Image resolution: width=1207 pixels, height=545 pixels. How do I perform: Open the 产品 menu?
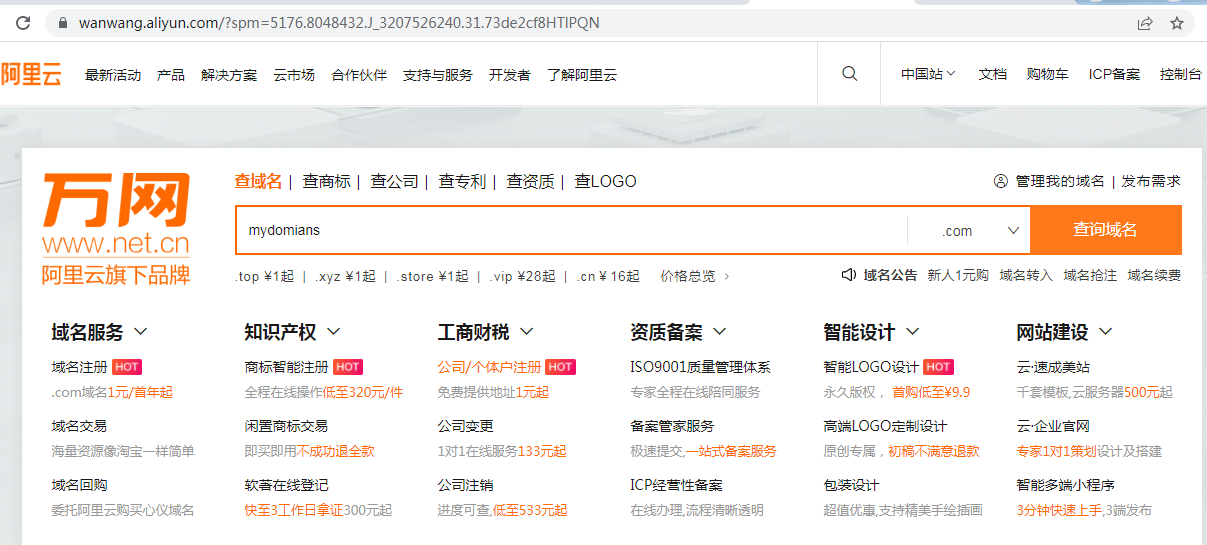(171, 75)
